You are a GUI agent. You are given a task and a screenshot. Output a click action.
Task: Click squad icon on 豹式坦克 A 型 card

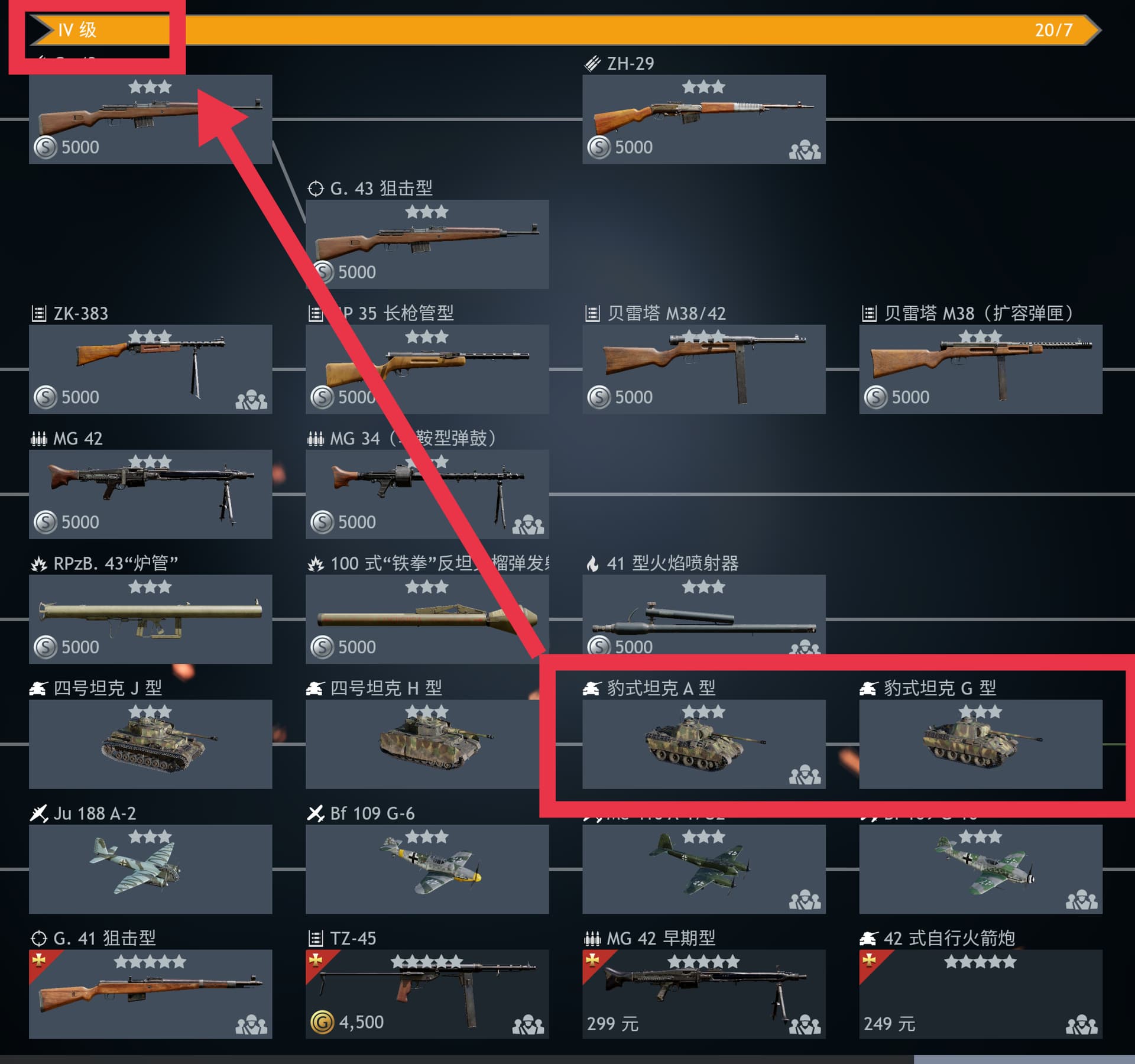coord(805,775)
